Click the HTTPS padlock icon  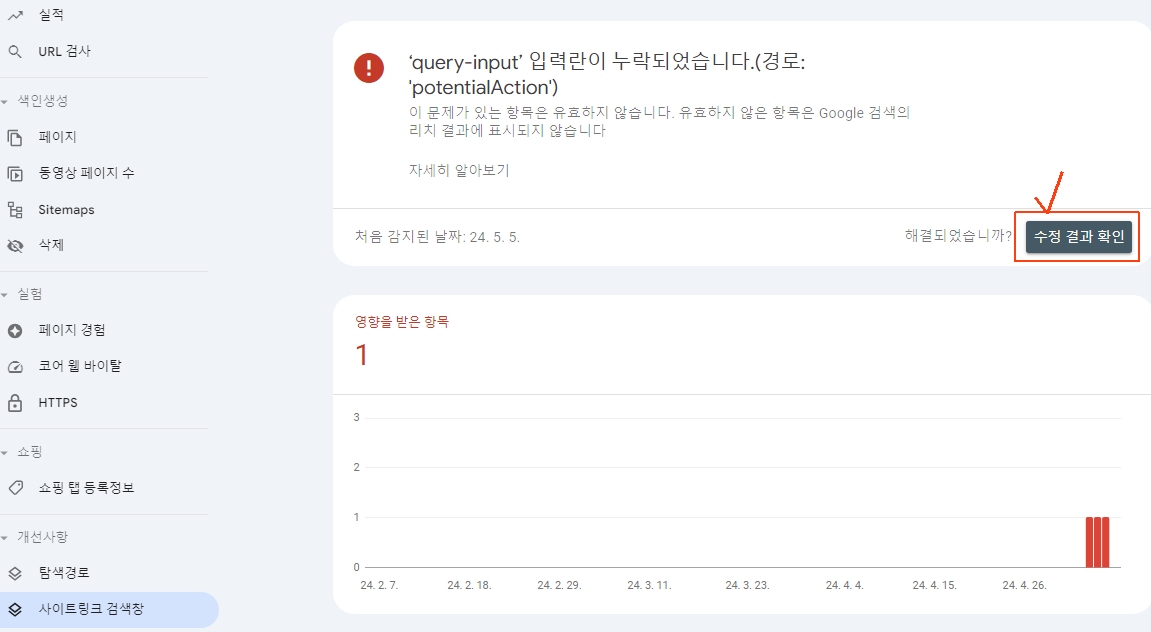pyautogui.click(x=15, y=403)
